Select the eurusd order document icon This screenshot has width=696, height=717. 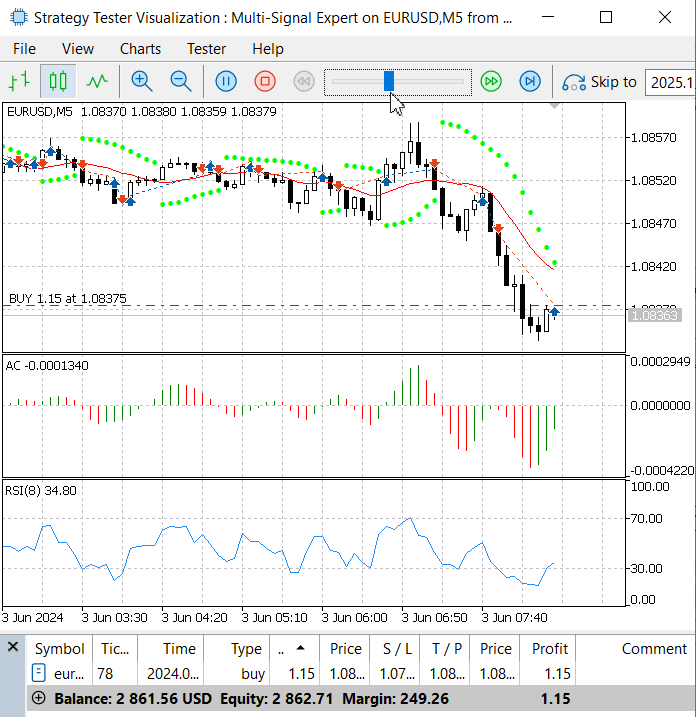pos(38,673)
